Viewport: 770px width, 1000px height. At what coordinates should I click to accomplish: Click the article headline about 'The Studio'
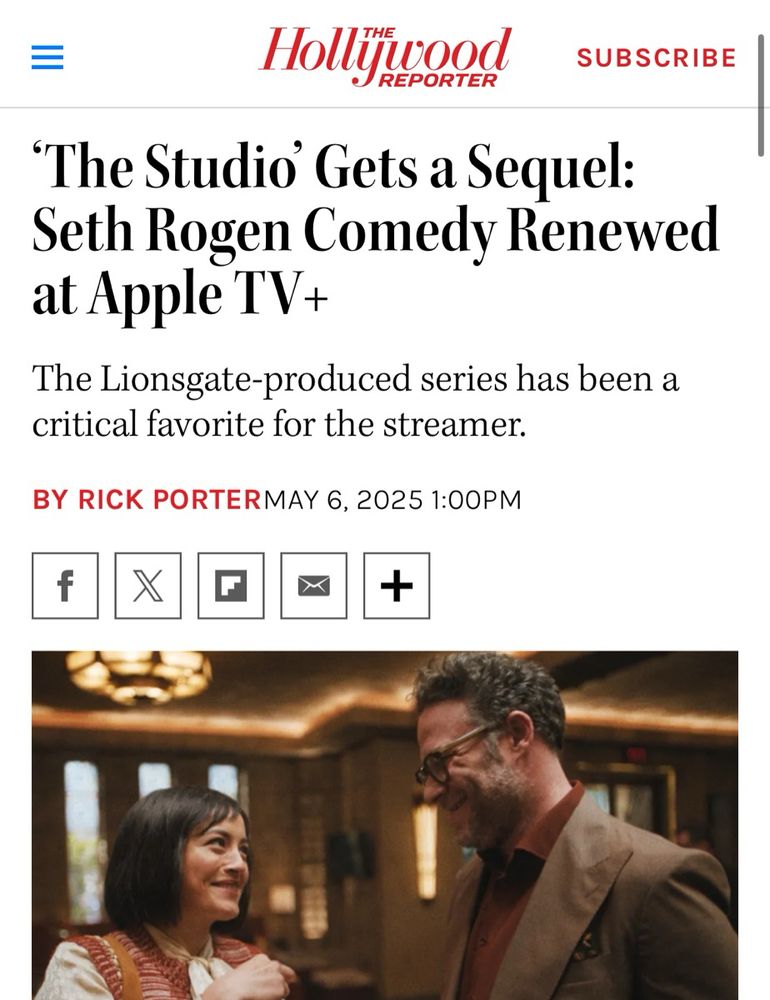(x=376, y=228)
